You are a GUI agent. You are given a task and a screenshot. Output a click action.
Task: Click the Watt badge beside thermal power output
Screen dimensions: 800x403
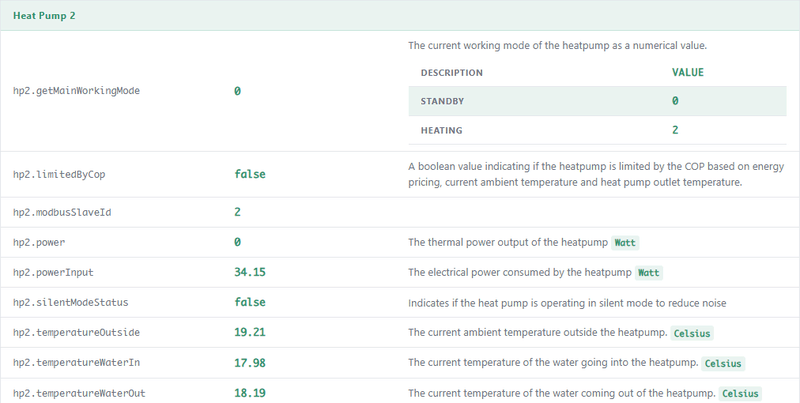(x=625, y=242)
